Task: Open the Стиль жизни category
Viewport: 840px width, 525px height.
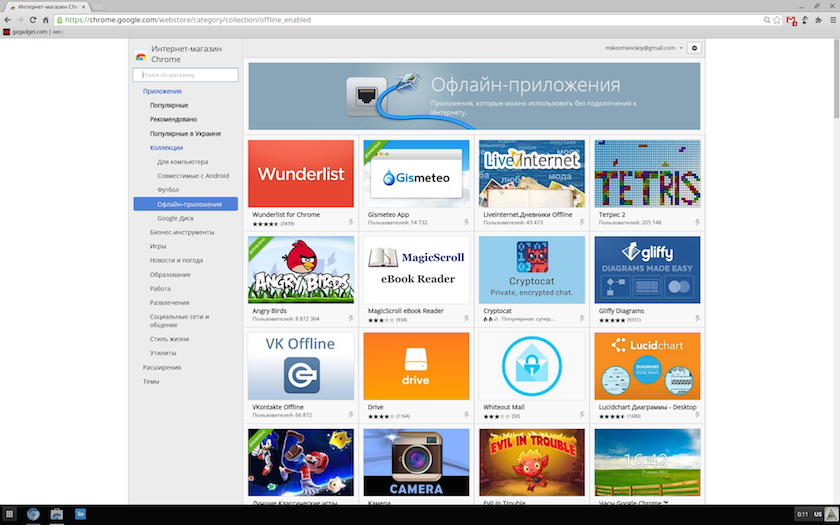Action: [x=169, y=339]
